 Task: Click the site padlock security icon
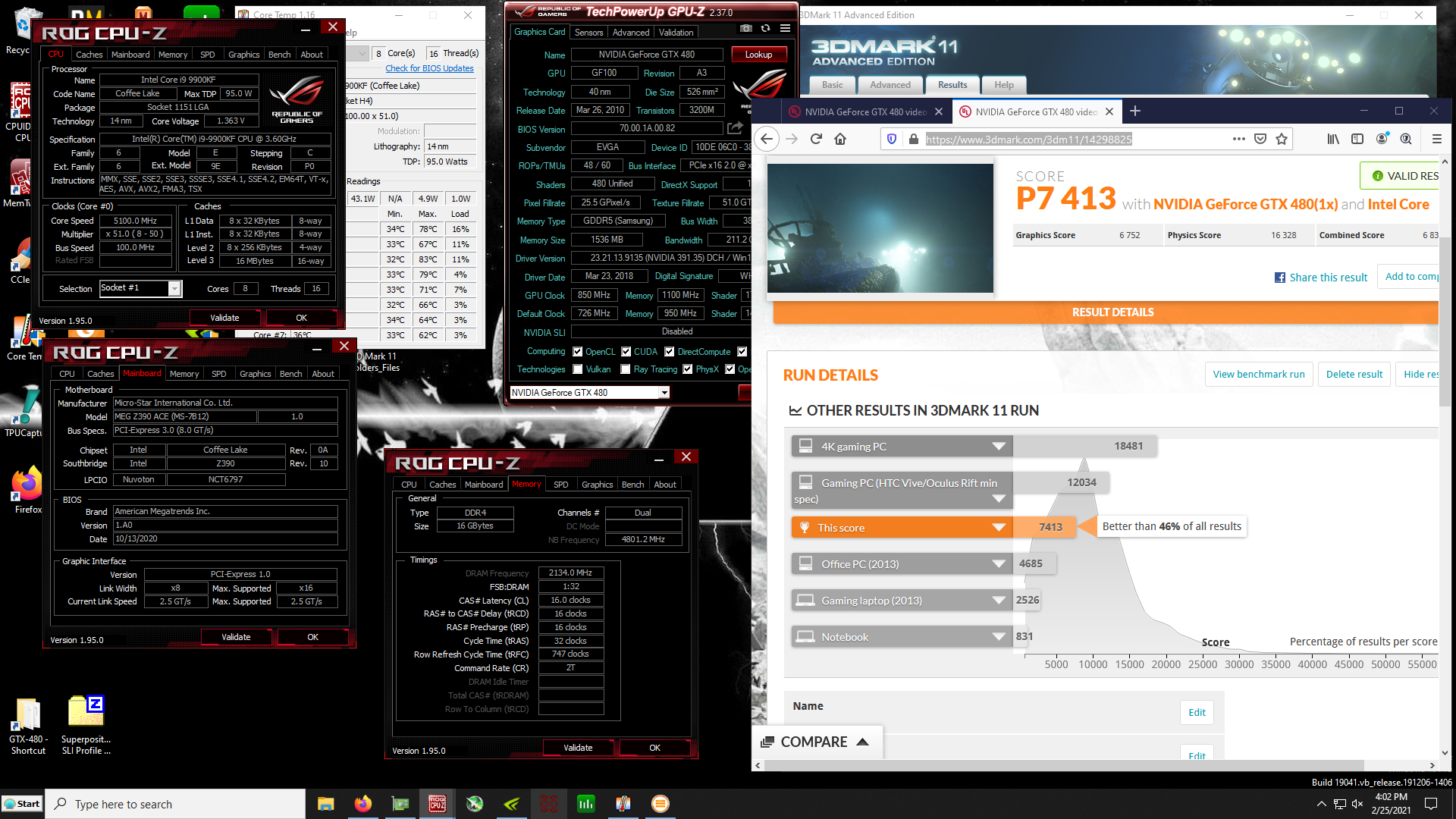coord(914,139)
